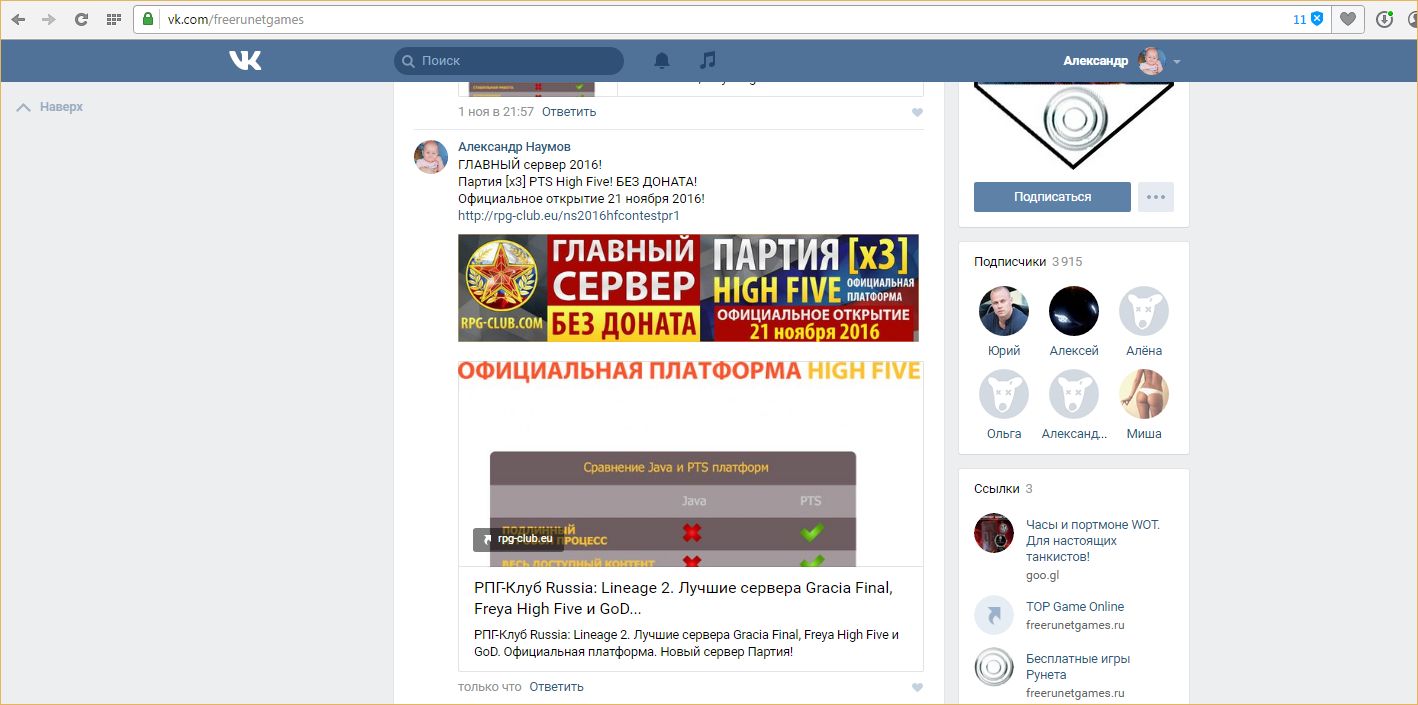Open the TOP Game Online link
This screenshot has height=705, width=1418.
pyautogui.click(x=1075, y=607)
